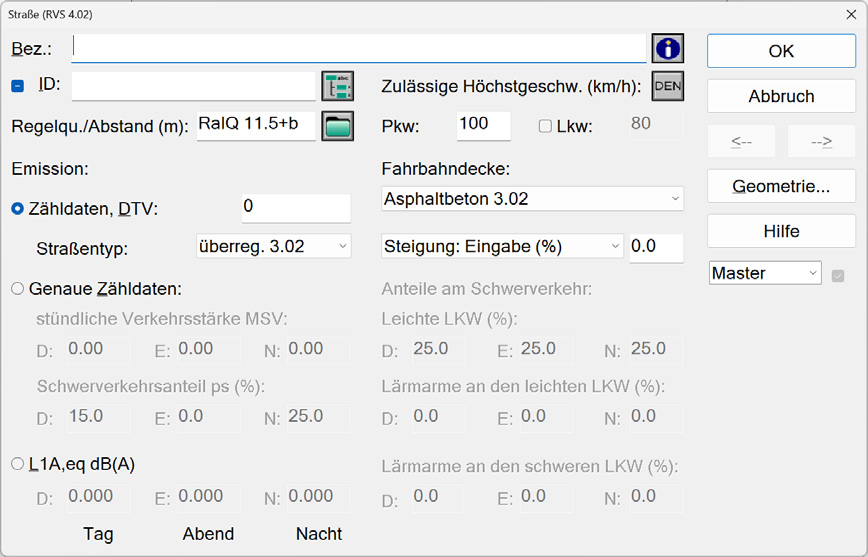Enable the Lkw speed checkbox

point(545,126)
